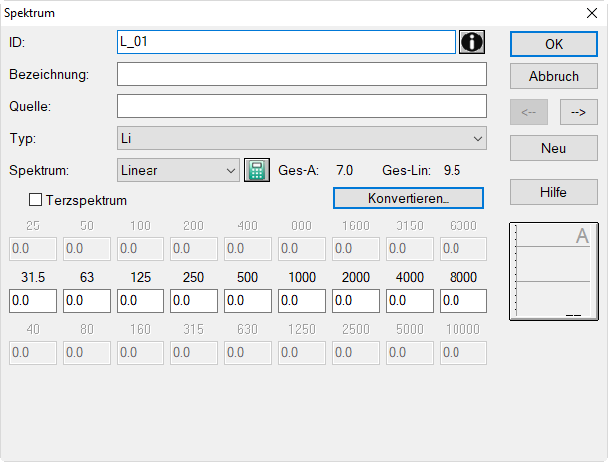Open the Hilfe help button
This screenshot has width=608, height=462.
554,192
